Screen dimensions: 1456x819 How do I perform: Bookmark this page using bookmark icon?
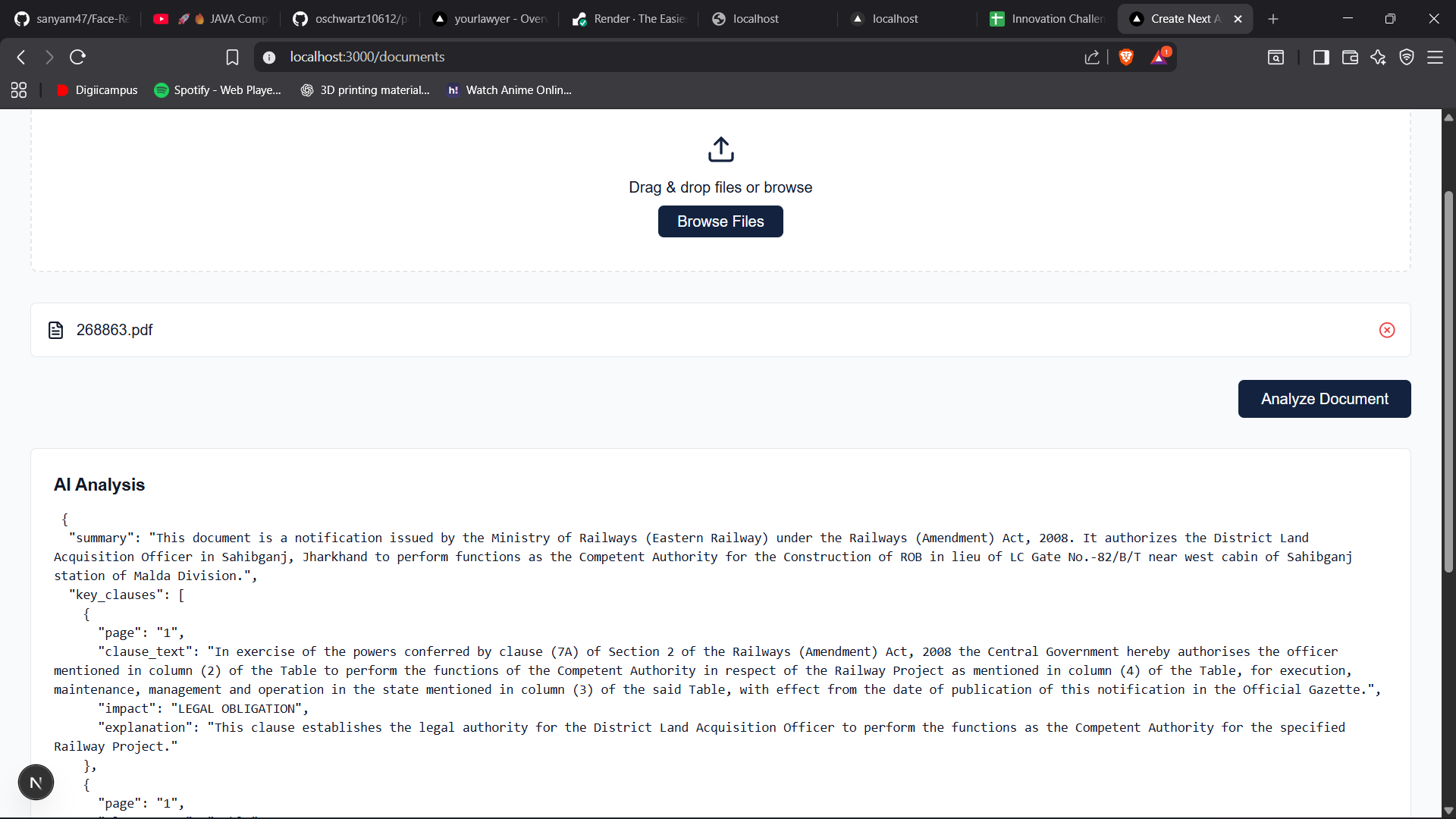232,57
